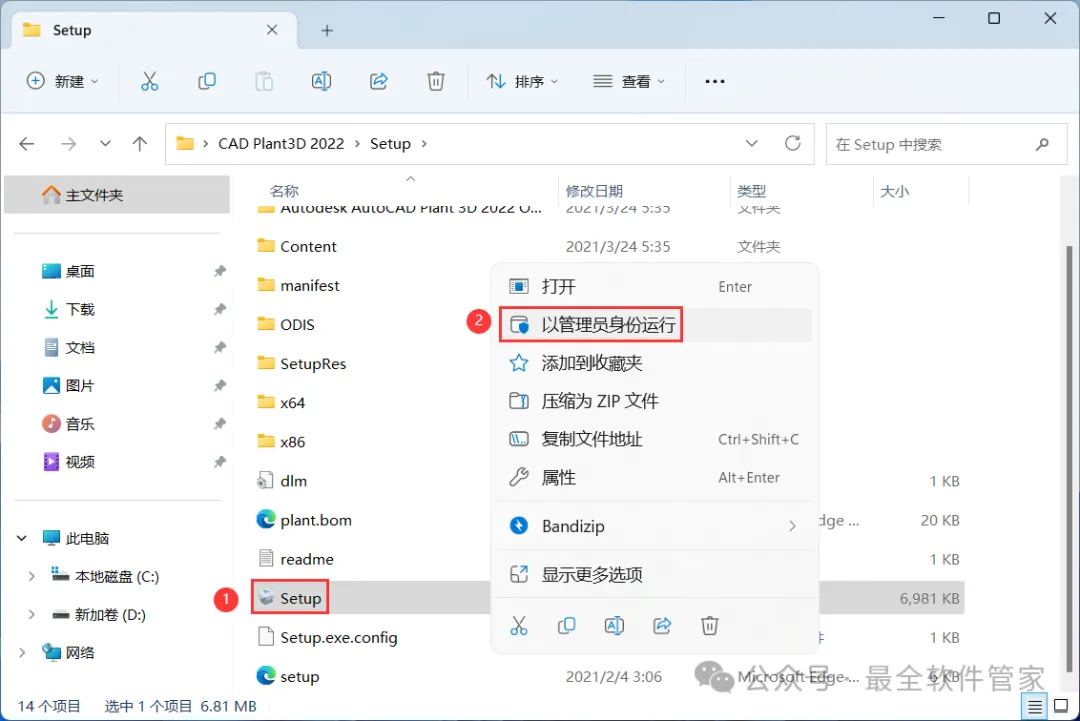
Task: Click the Rename icon in the context menu
Action: coord(614,626)
